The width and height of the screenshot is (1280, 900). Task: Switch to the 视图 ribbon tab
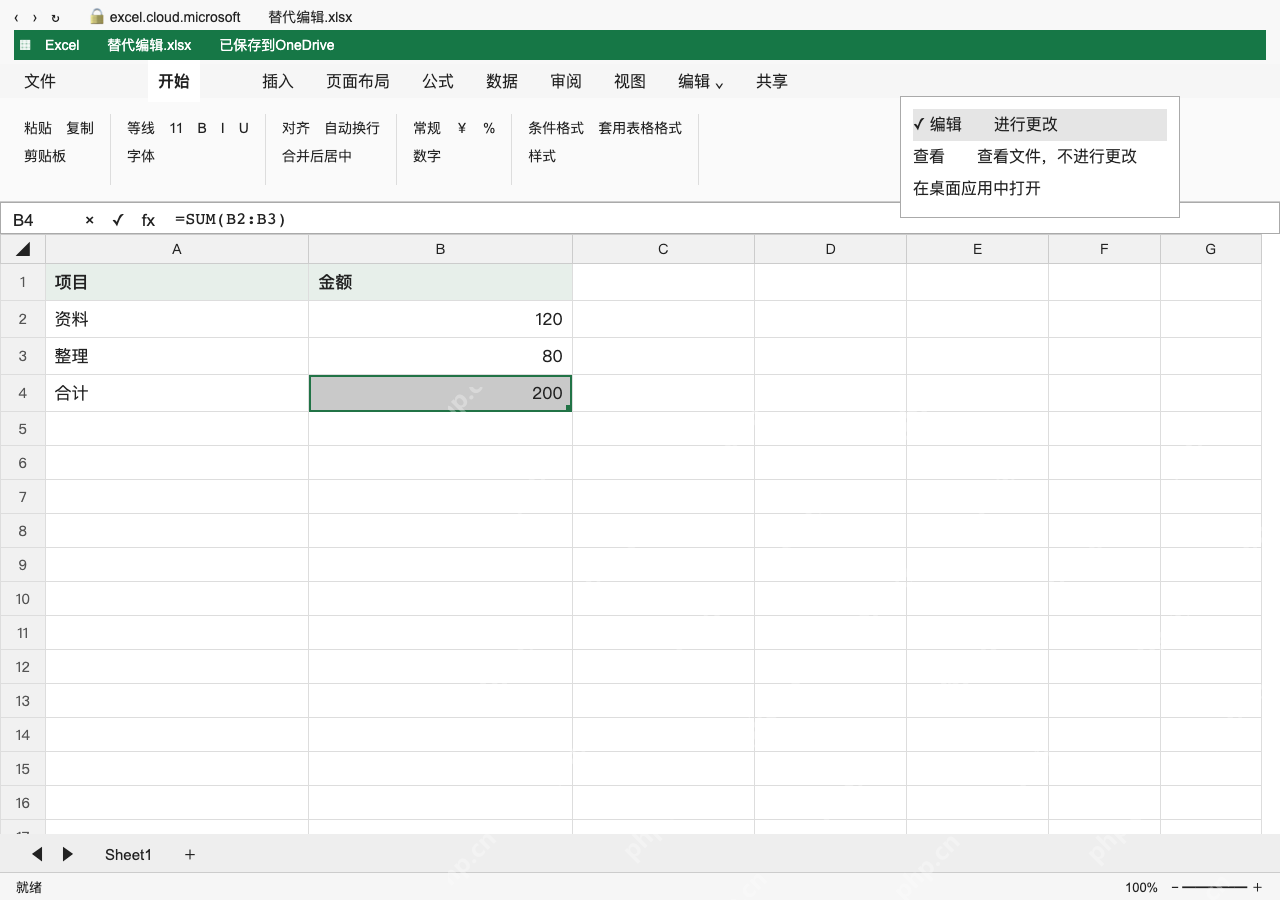(630, 82)
